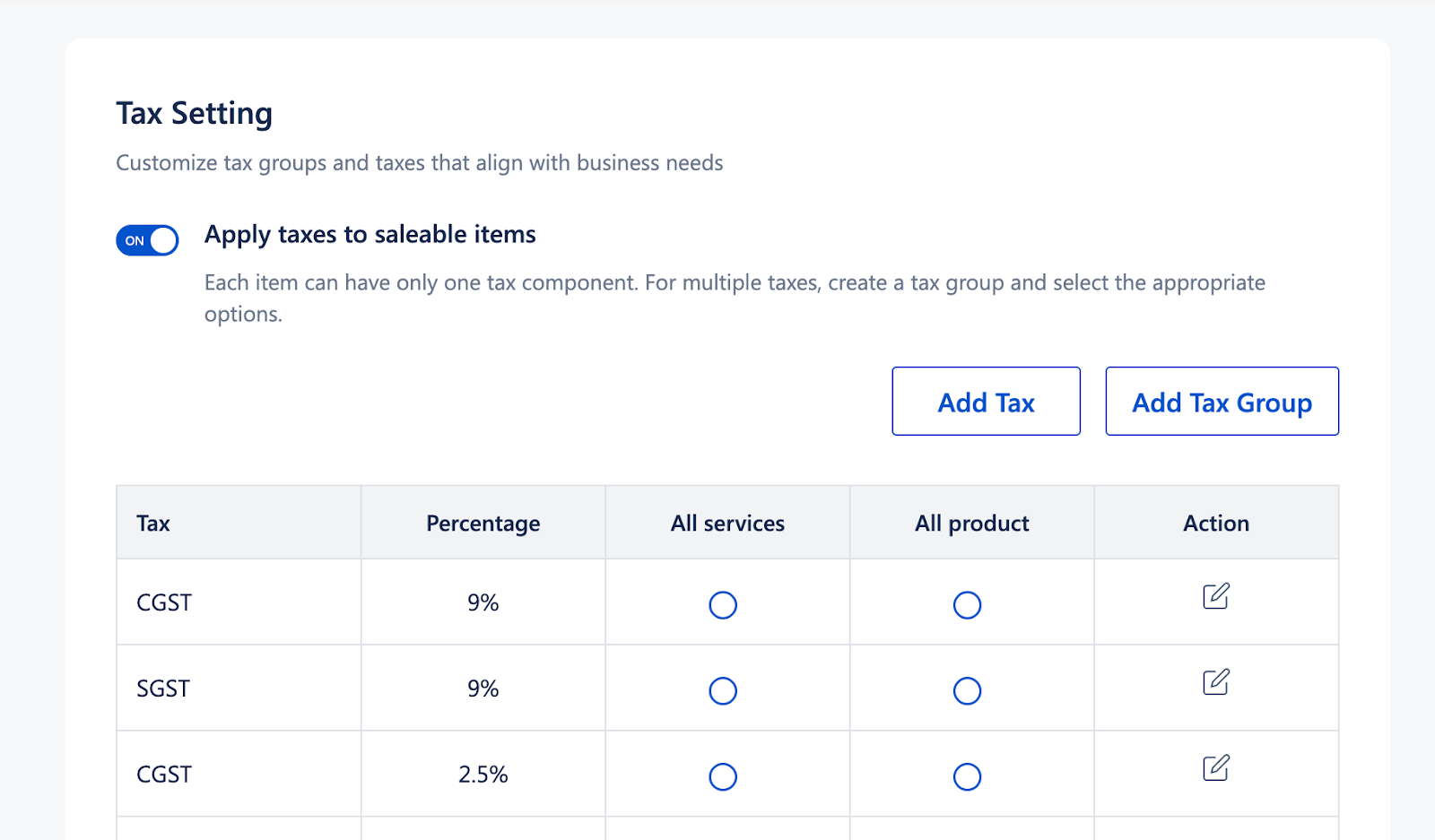This screenshot has height=840, width=1435.
Task: Select All product for CGST 9%
Action: pyautogui.click(x=967, y=605)
